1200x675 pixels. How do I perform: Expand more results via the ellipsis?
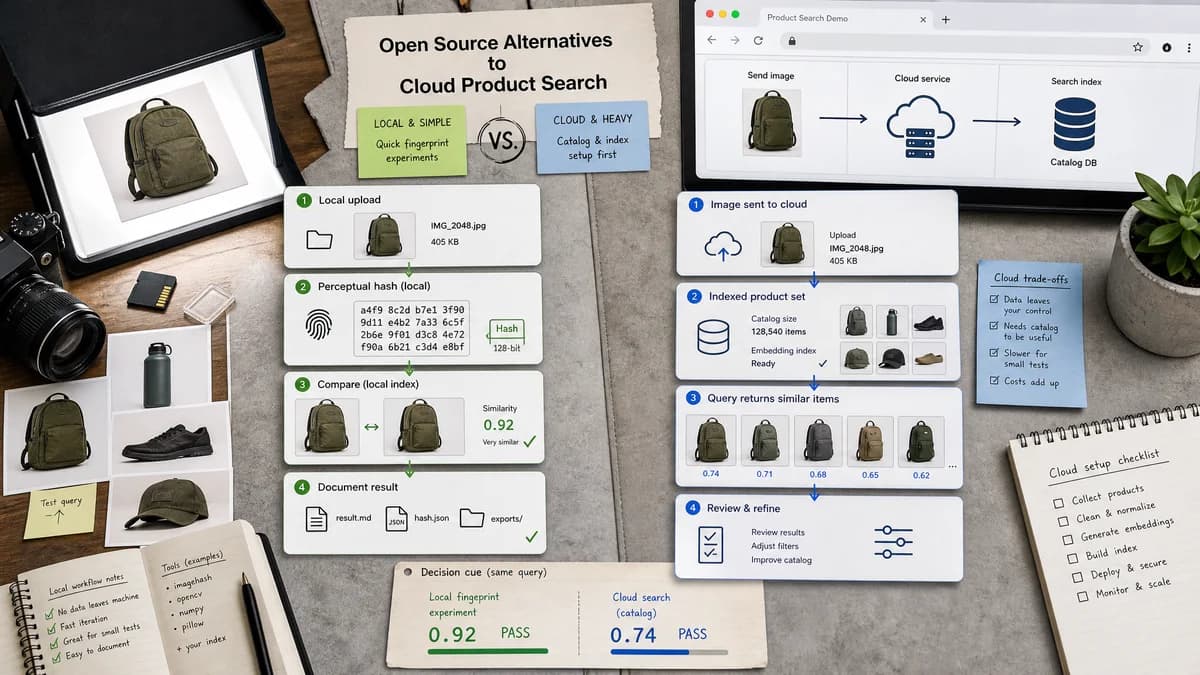[x=952, y=467]
